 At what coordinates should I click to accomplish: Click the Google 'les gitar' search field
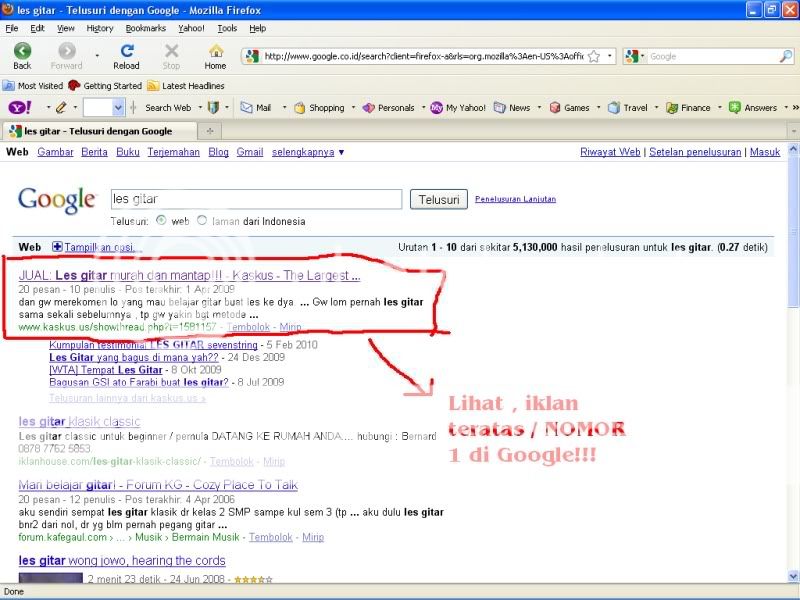click(x=257, y=199)
